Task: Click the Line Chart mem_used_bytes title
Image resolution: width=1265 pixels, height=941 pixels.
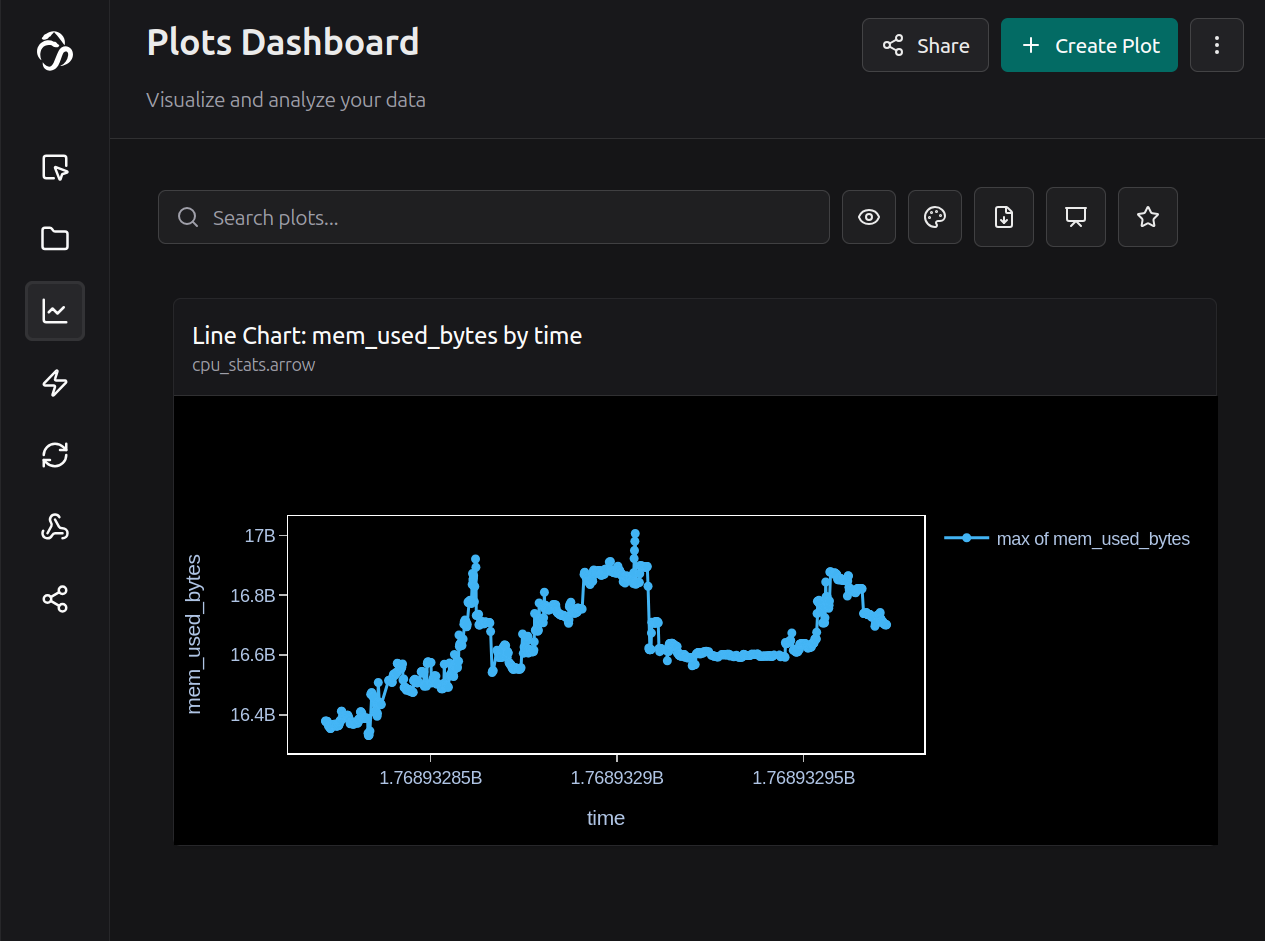Action: [x=387, y=335]
